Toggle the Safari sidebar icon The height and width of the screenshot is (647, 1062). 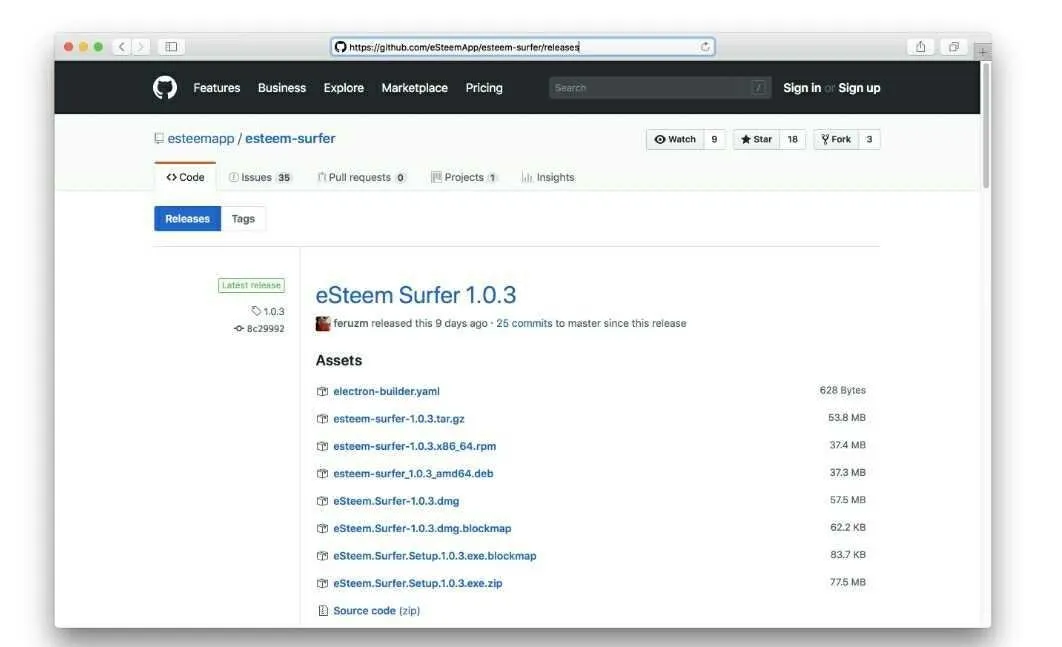(x=171, y=47)
